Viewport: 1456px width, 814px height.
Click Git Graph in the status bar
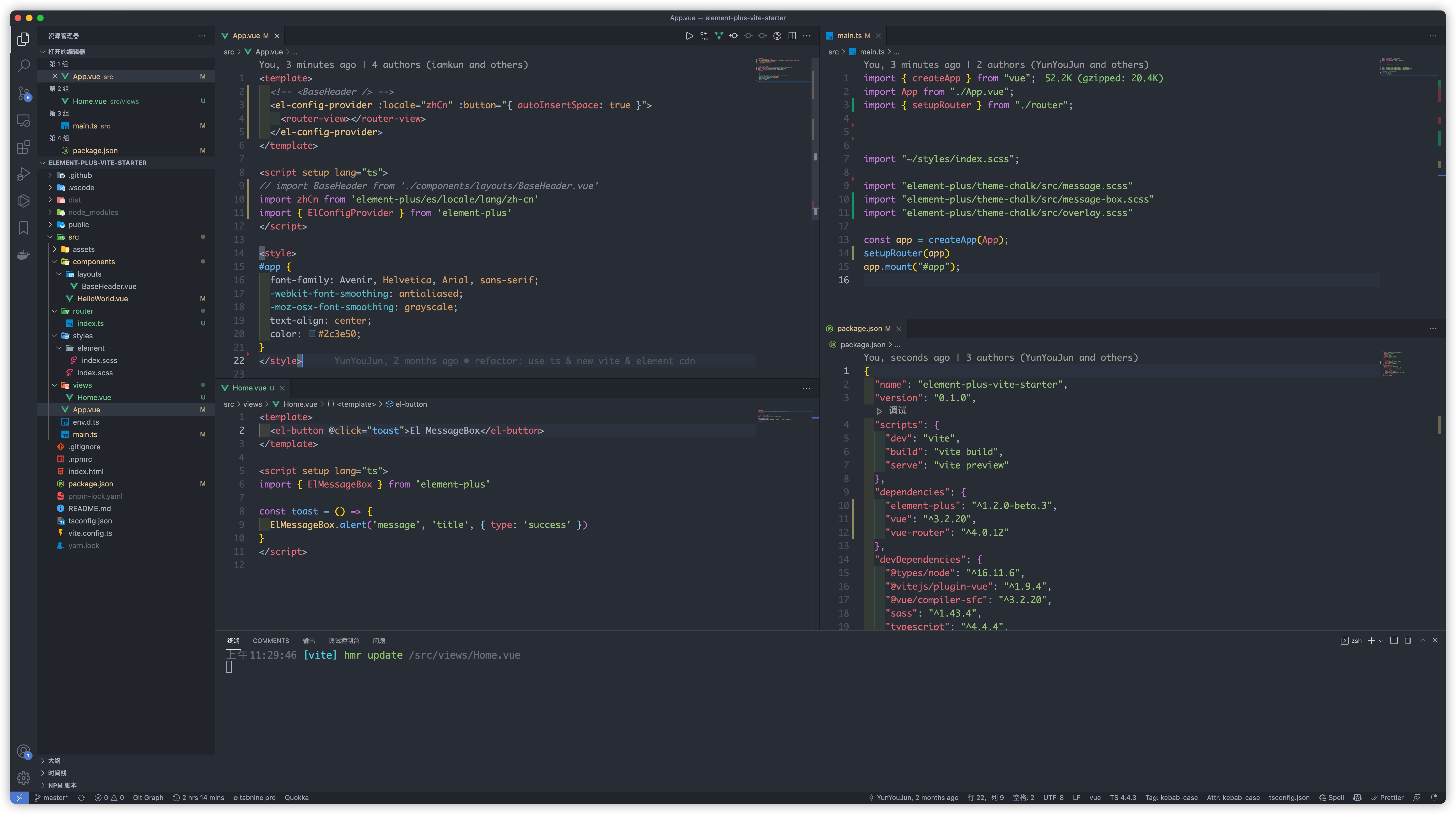click(148, 798)
